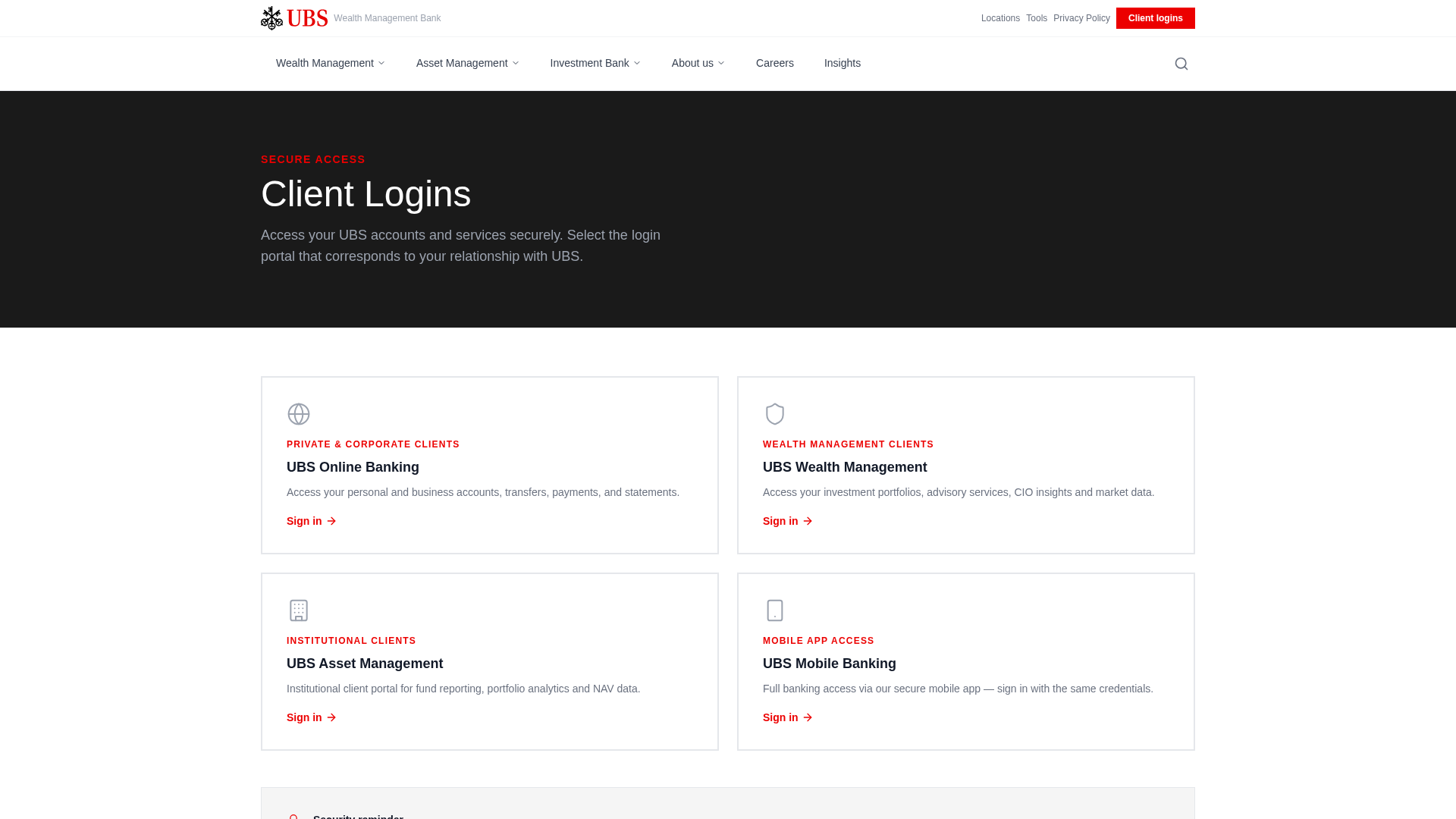The image size is (1456, 819).
Task: Click the UBS Online Banking heading
Action: tap(353, 467)
